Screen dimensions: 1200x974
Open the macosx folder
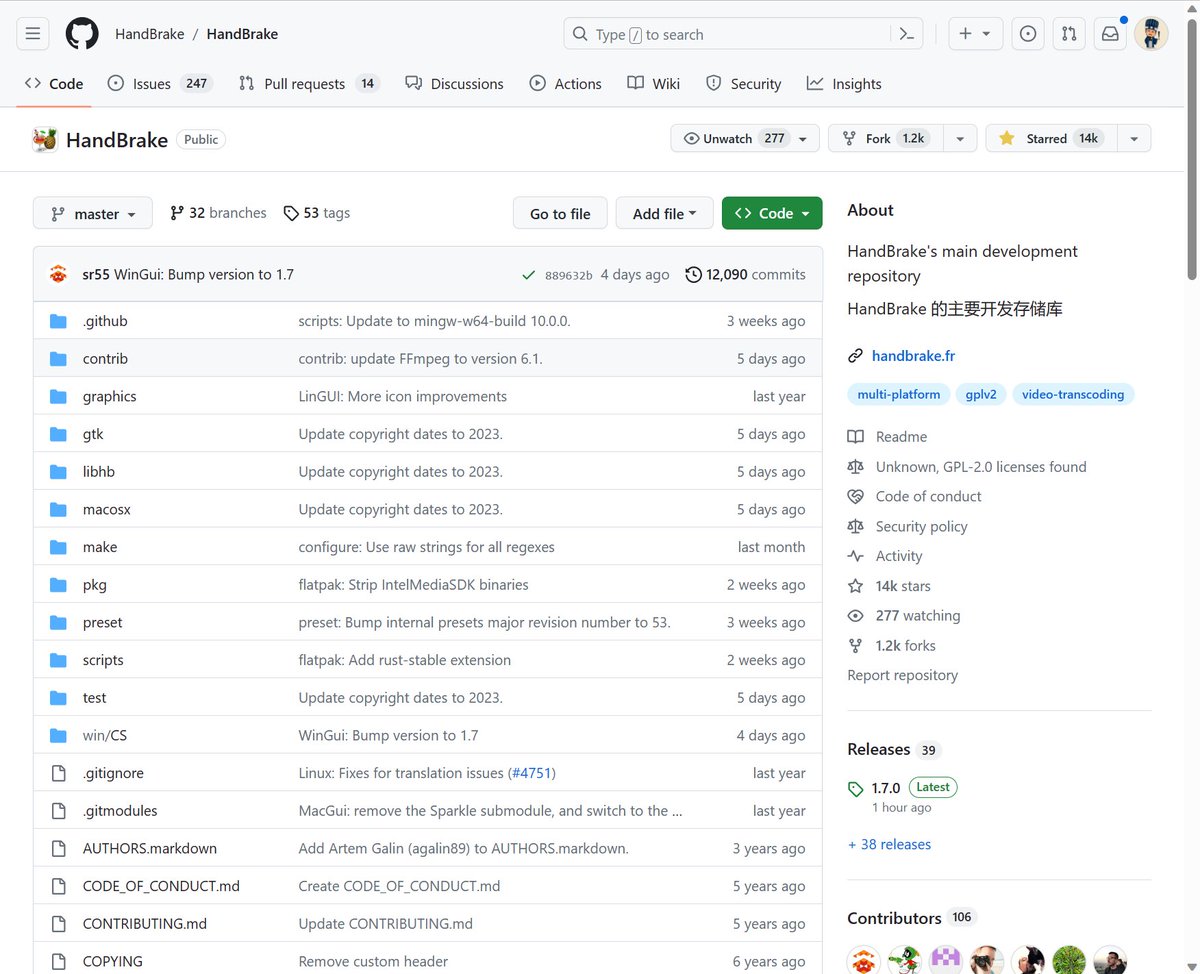pos(107,510)
